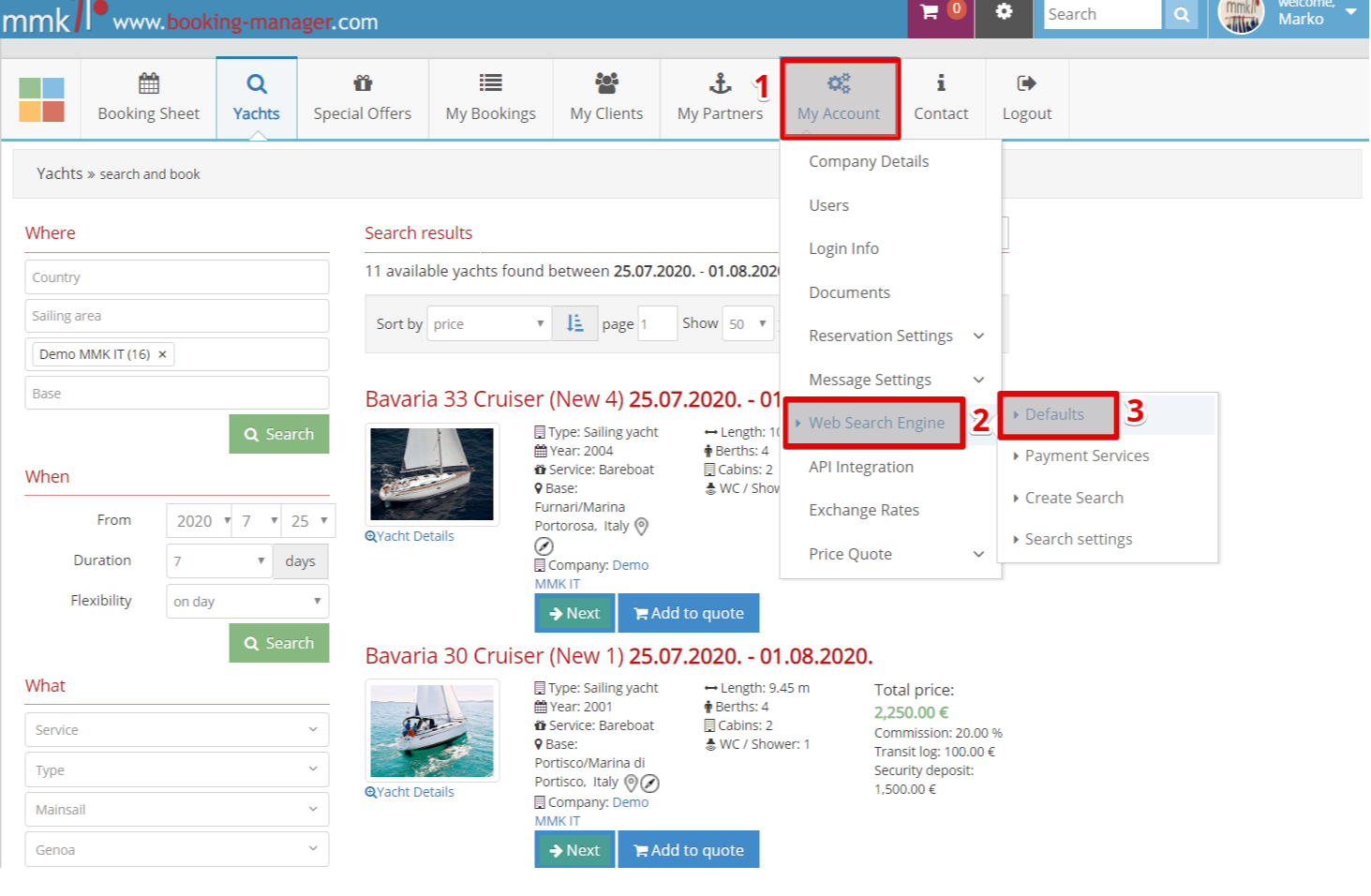Open the Duration dropdown
1371x896 pixels.
[219, 561]
